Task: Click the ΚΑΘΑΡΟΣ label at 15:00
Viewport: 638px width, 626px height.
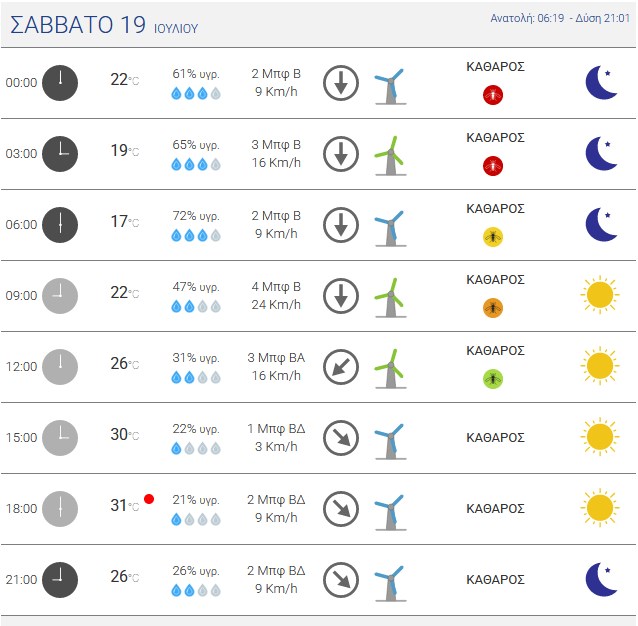Action: [495, 438]
